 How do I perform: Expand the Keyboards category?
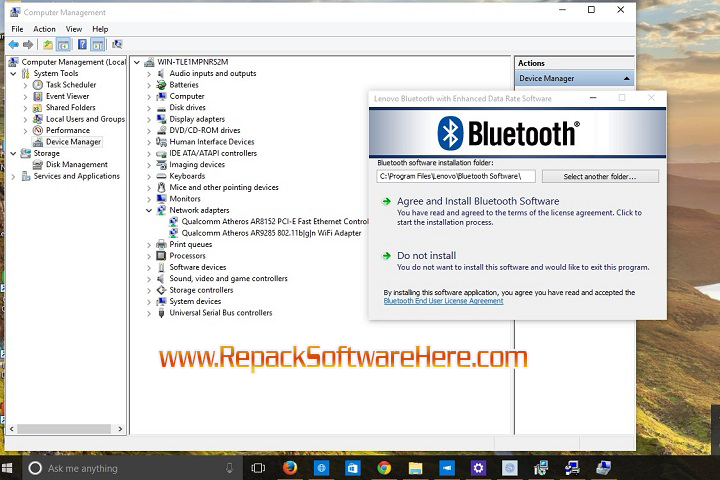(x=149, y=176)
